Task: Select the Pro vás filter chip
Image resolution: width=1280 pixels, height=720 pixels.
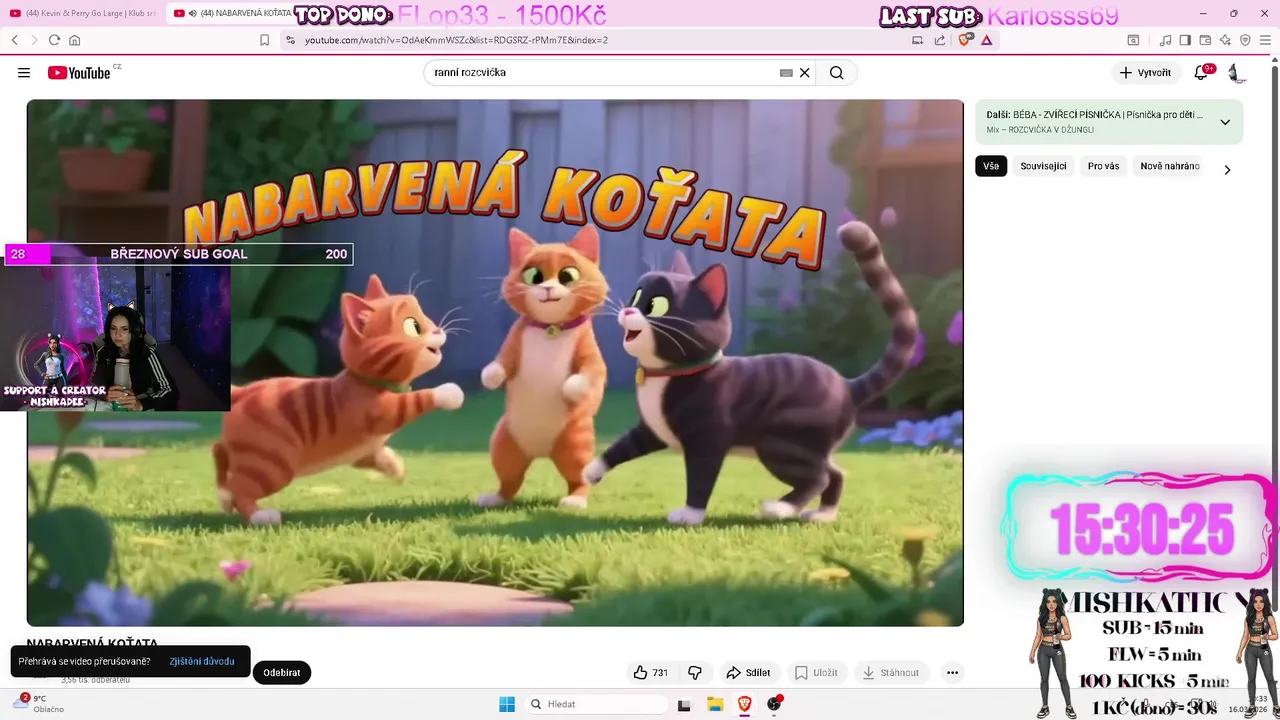Action: coord(1103,166)
